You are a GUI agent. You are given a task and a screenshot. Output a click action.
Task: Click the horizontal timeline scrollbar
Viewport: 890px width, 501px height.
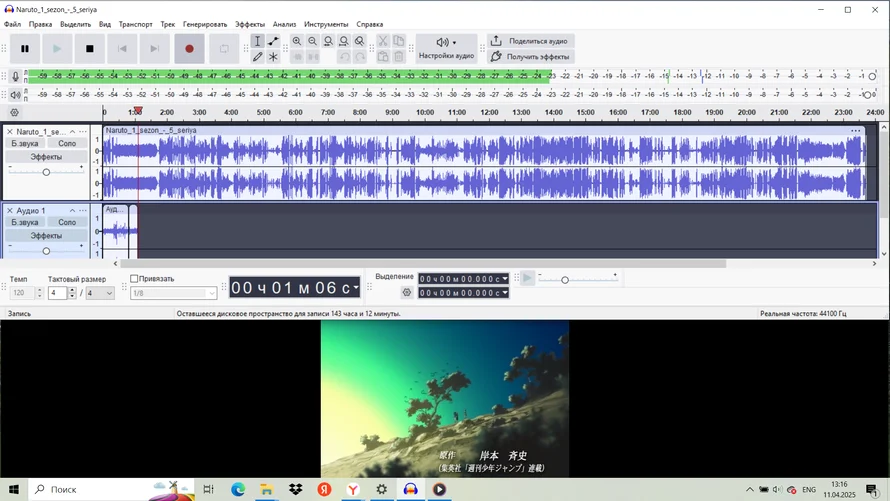click(x=423, y=263)
